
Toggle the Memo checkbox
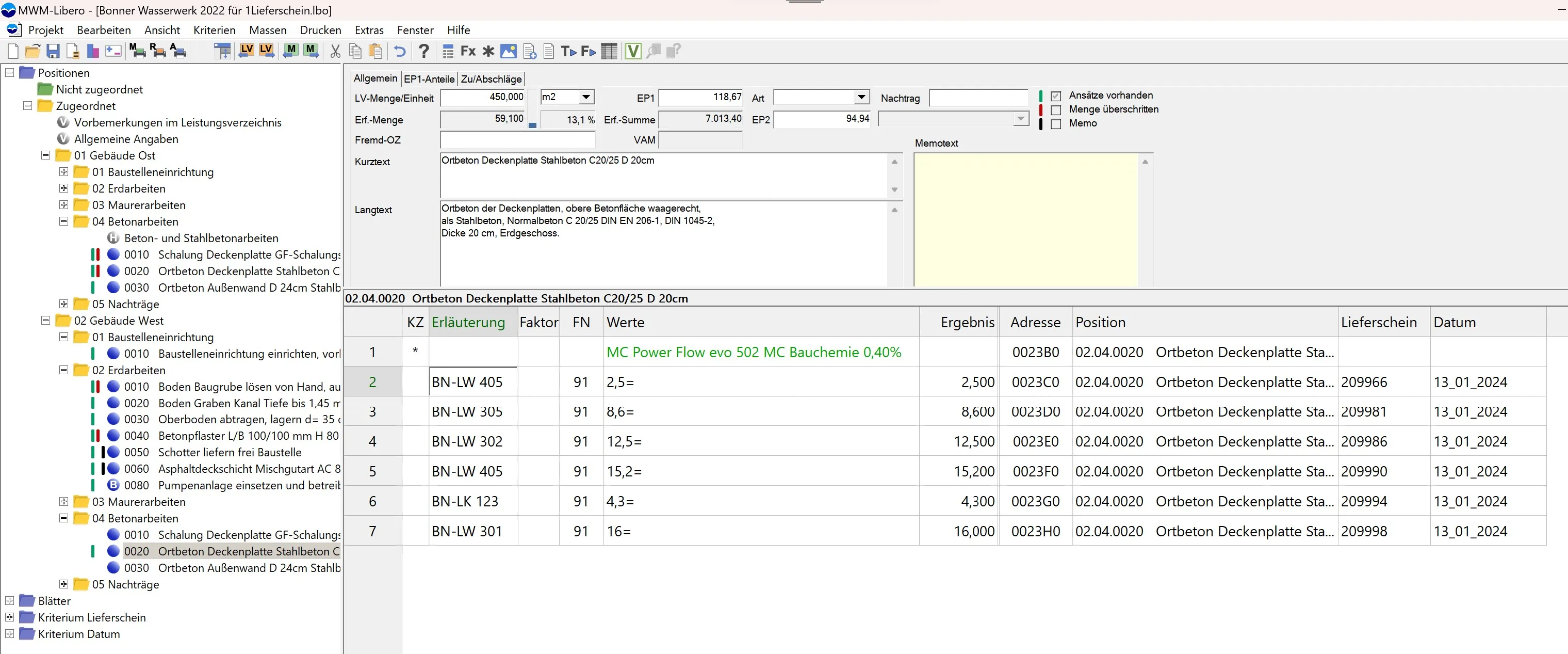point(1056,123)
